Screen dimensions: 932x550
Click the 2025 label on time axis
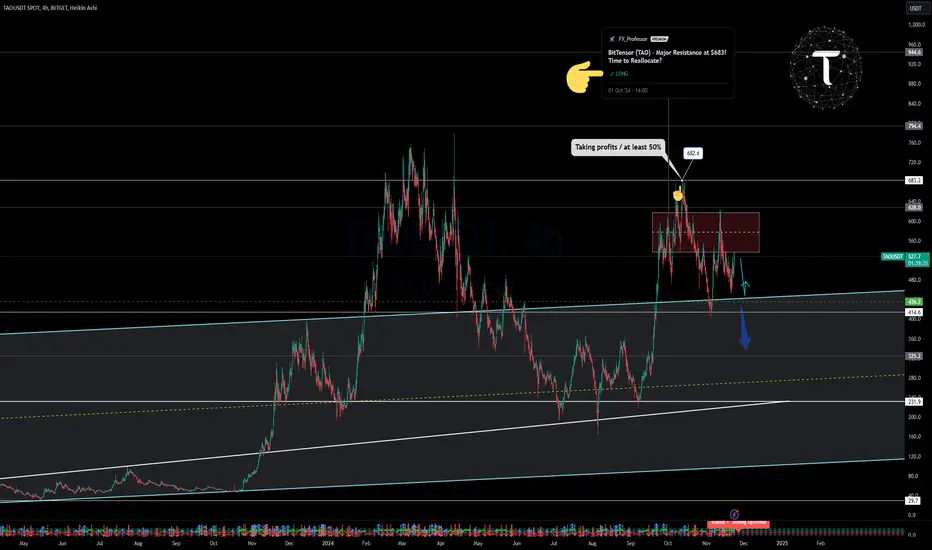[x=782, y=543]
